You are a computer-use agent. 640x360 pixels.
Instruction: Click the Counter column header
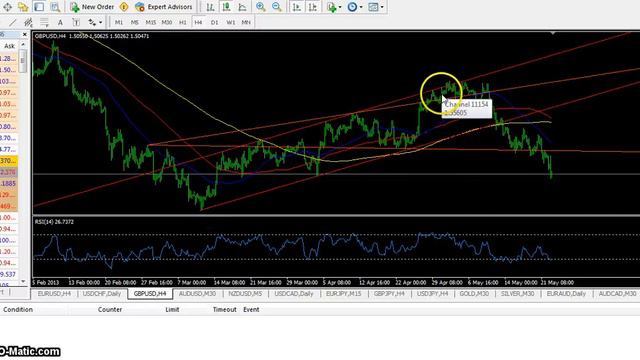point(110,309)
